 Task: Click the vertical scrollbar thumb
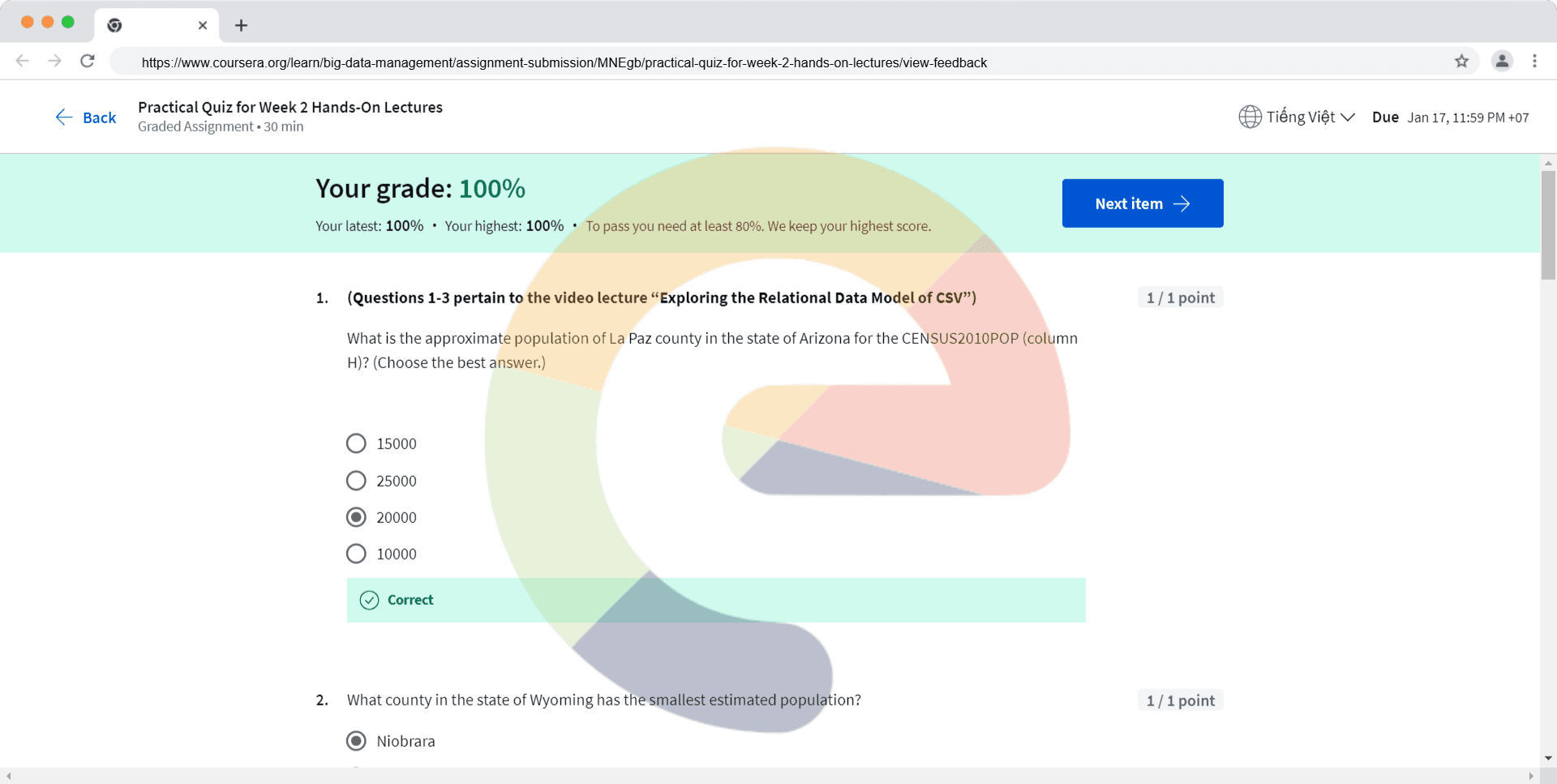pos(1548,225)
